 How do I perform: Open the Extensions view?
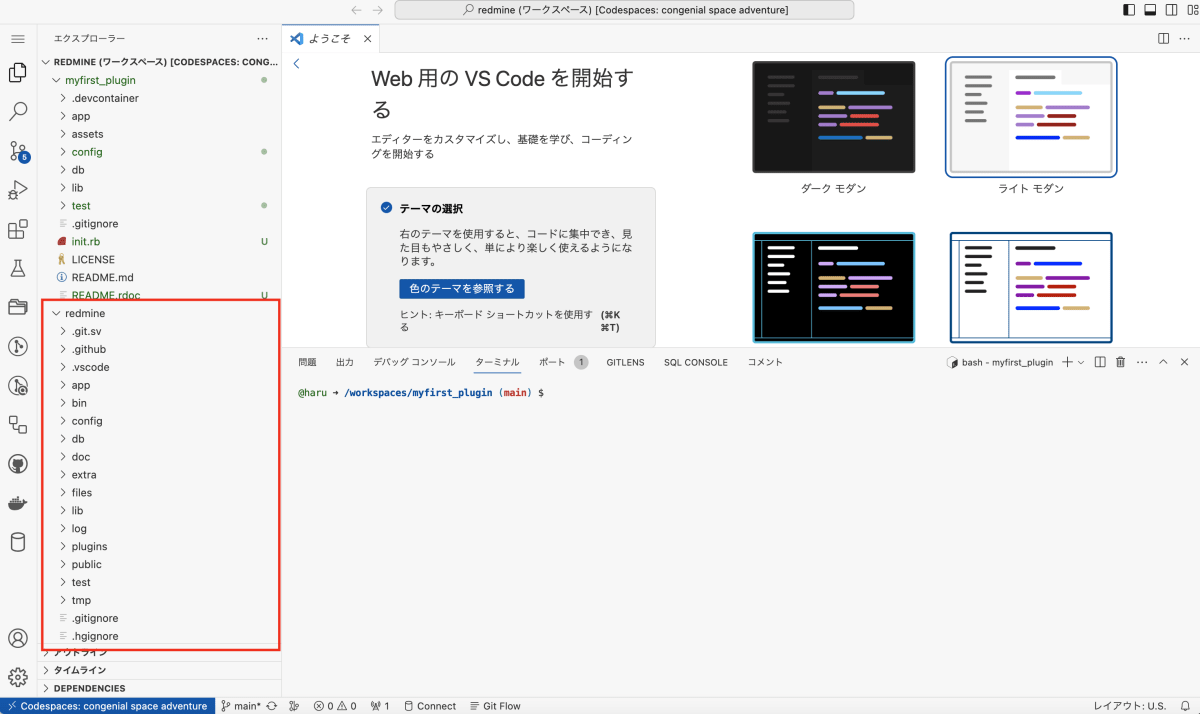coord(16,228)
